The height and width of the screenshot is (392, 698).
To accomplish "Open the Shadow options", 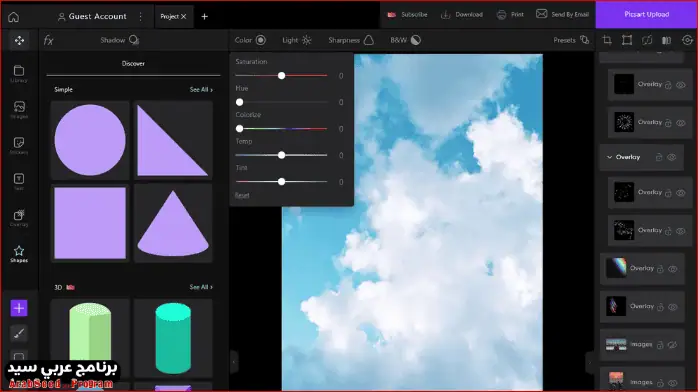I will [x=120, y=40].
